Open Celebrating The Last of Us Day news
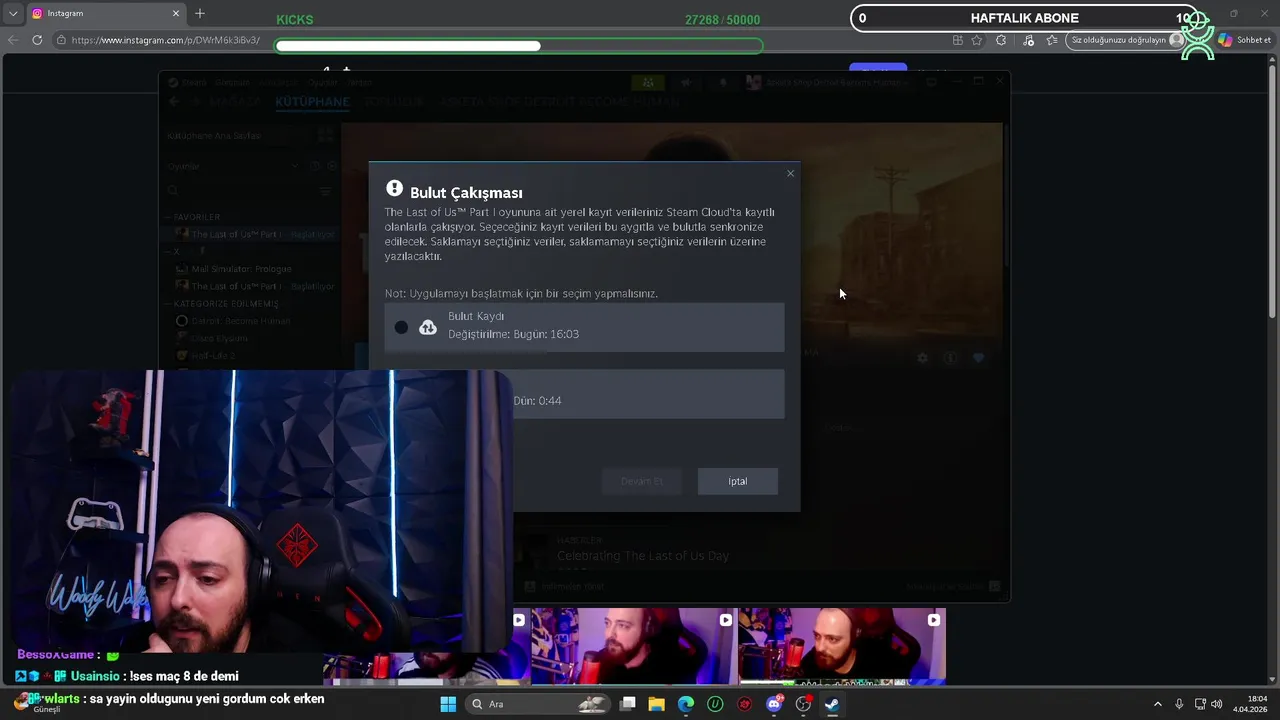Viewport: 1280px width, 720px height. click(643, 555)
